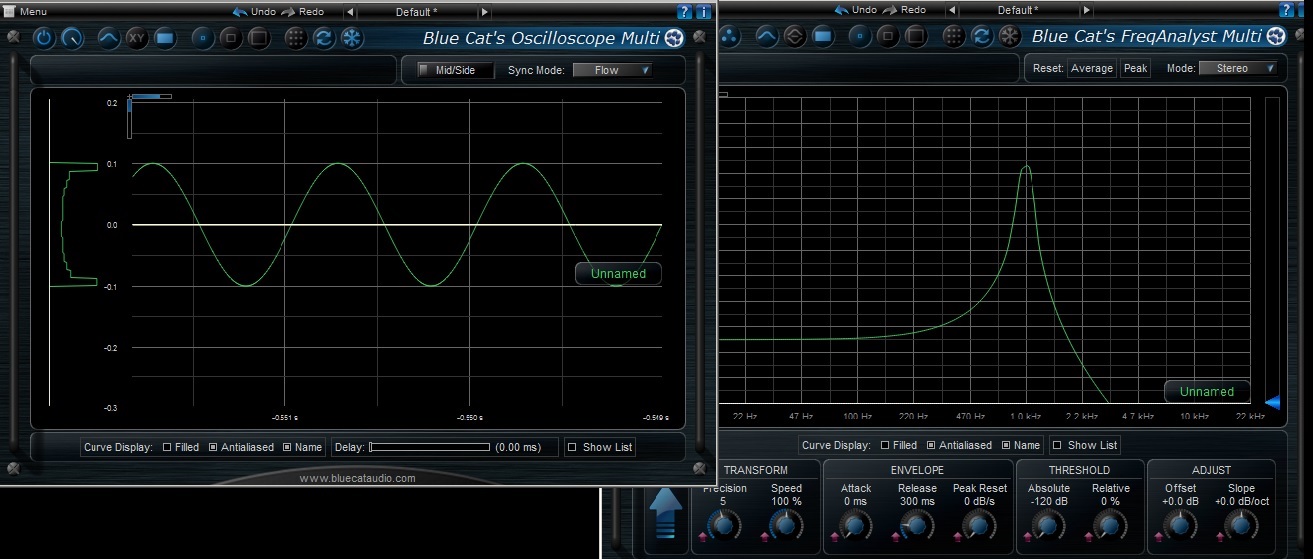Image resolution: width=1313 pixels, height=559 pixels.
Task: Select spectrum curve view in FreqAnalyst
Action: (767, 37)
